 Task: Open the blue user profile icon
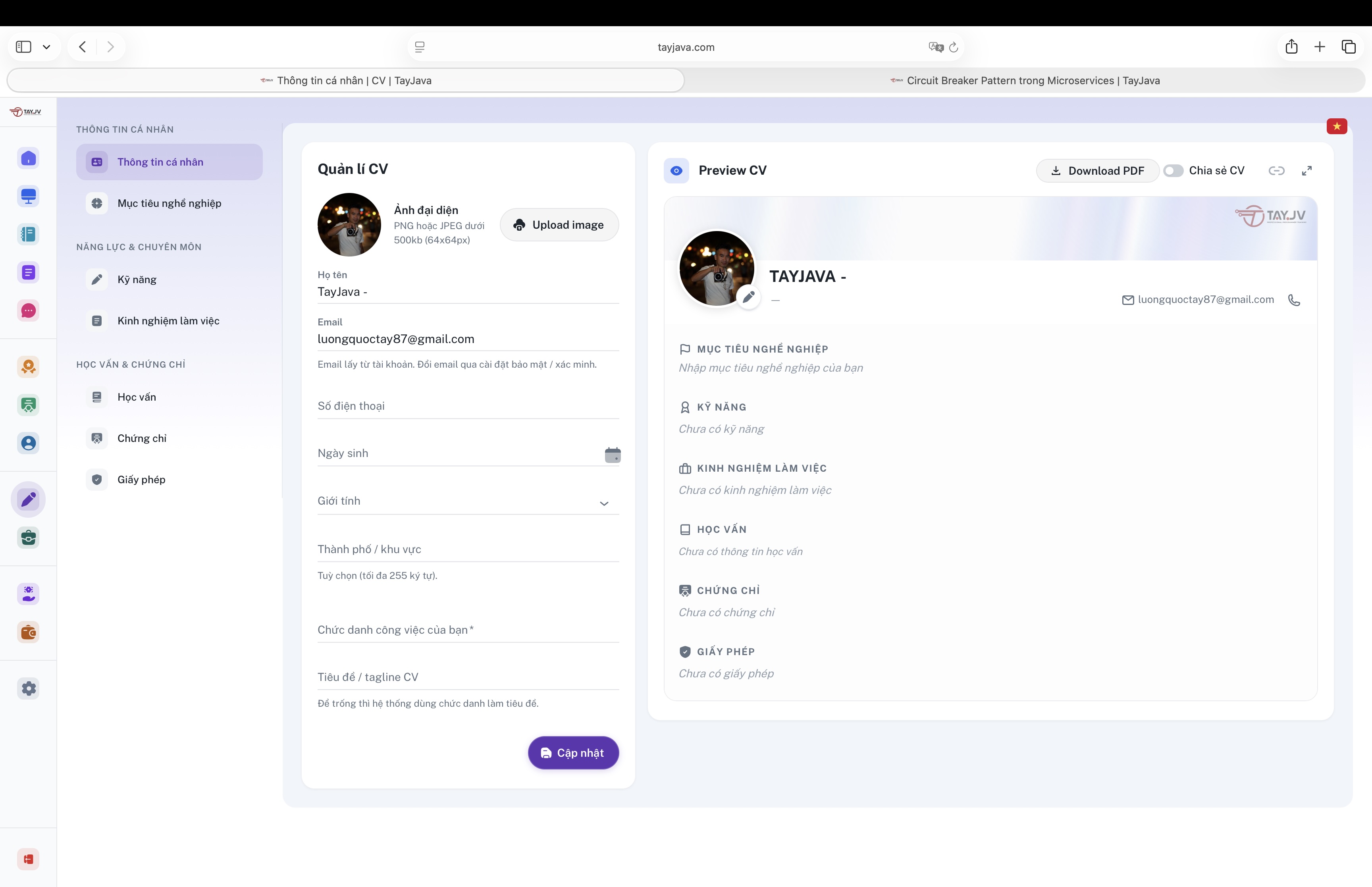28,443
